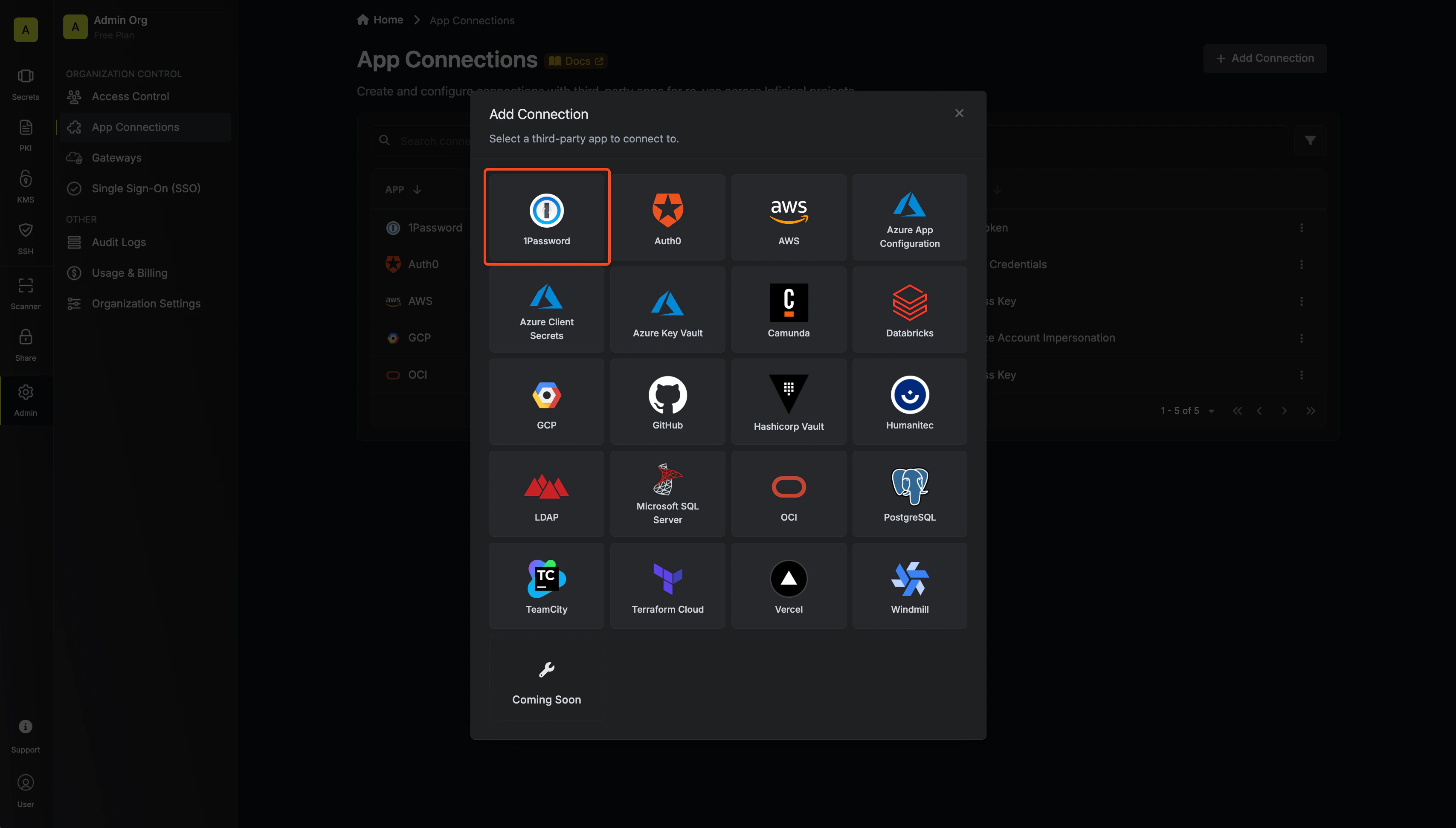Select the Terraform Cloud tile

[x=668, y=585]
